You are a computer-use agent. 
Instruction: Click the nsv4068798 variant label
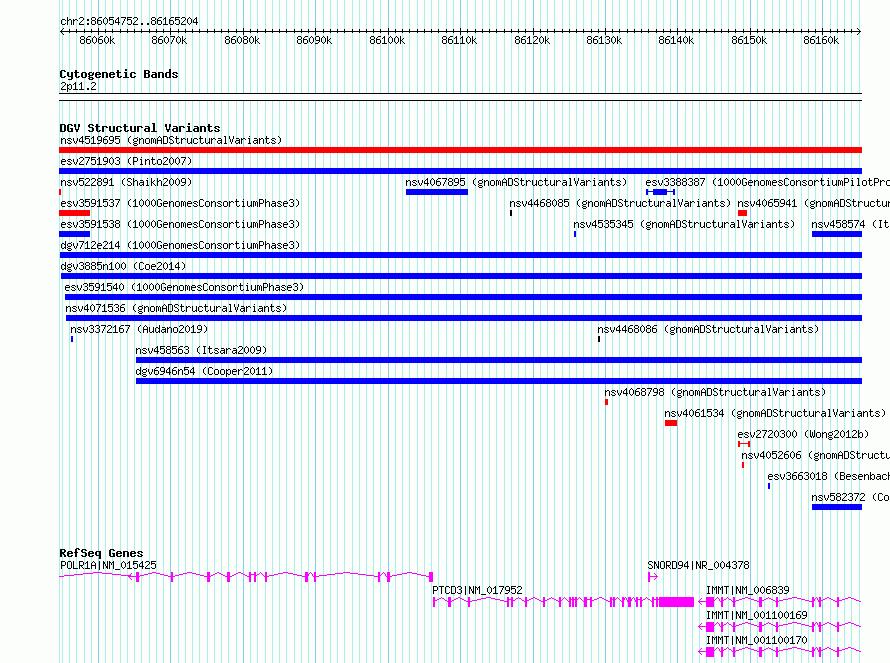[x=715, y=392]
